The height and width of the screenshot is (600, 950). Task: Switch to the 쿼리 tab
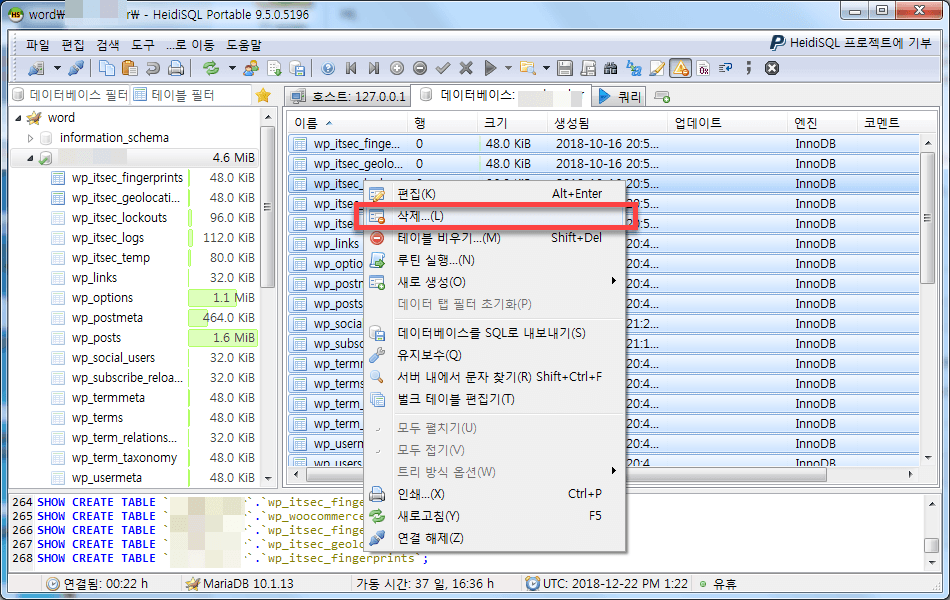[620, 96]
